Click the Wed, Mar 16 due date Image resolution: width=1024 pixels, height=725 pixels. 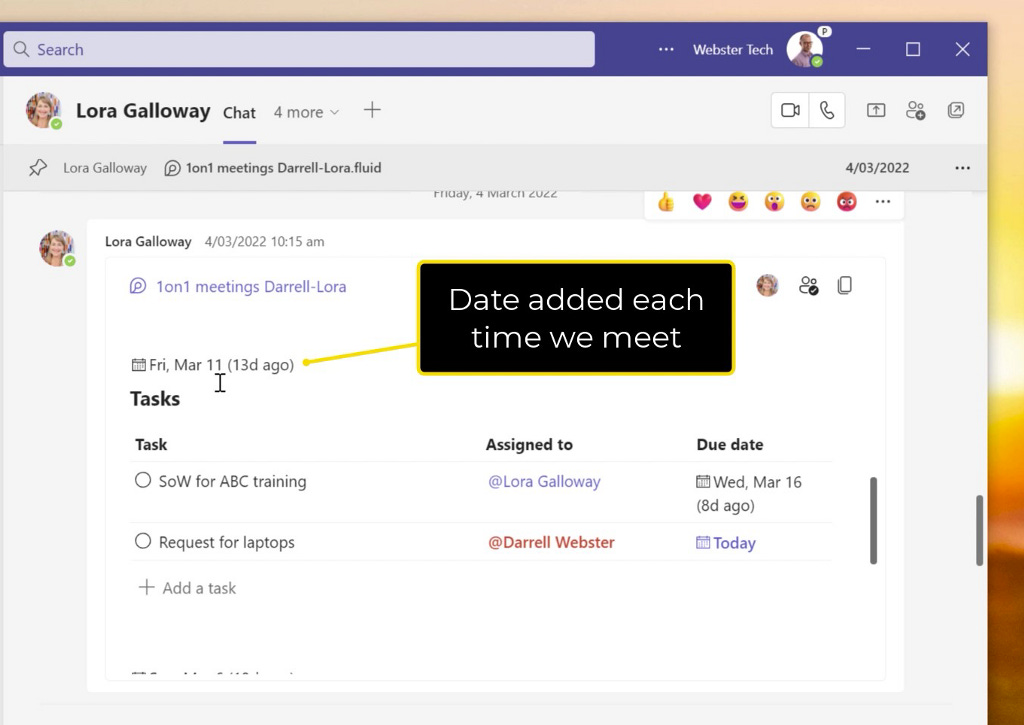(748, 494)
